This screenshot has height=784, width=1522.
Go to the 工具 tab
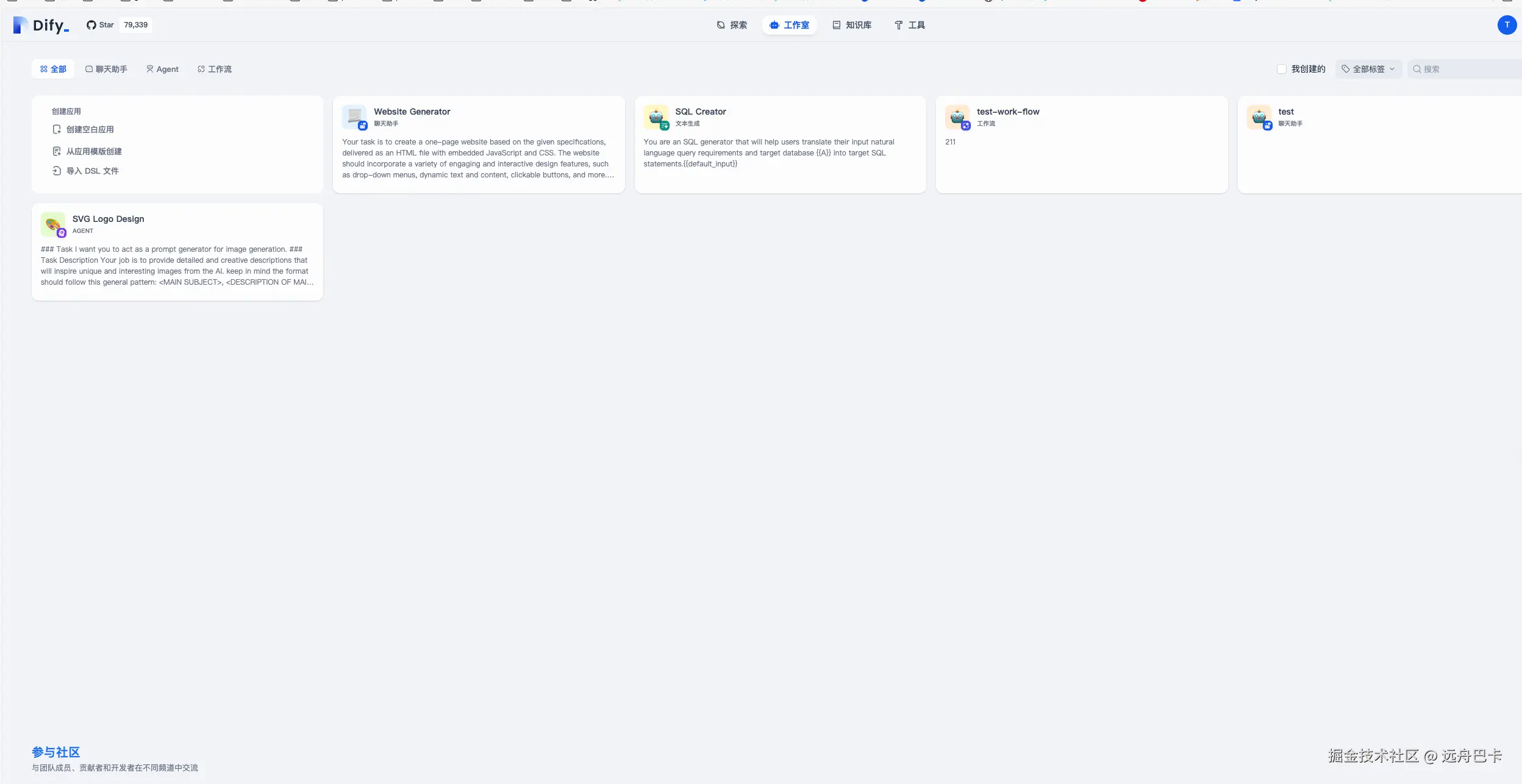click(909, 25)
